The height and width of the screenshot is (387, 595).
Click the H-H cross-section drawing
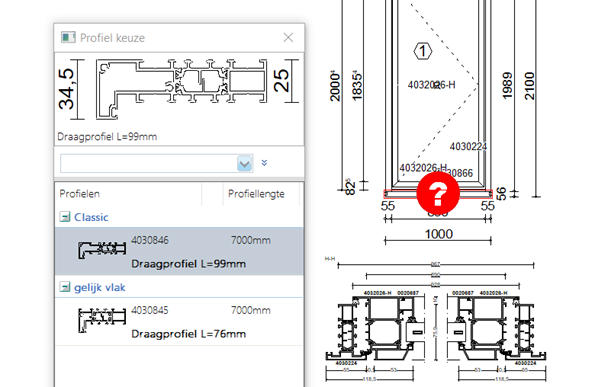436,321
